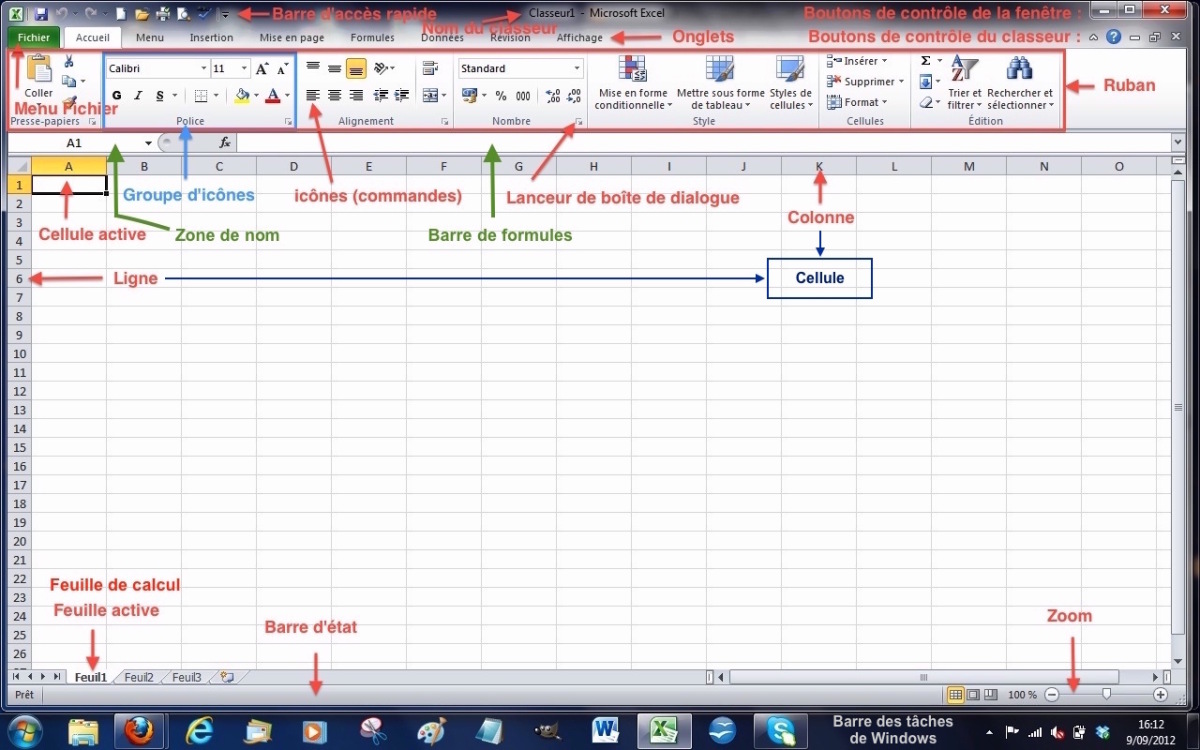Image resolution: width=1200 pixels, height=750 pixels.
Task: Open the Police dialog box launcher
Action: [289, 122]
